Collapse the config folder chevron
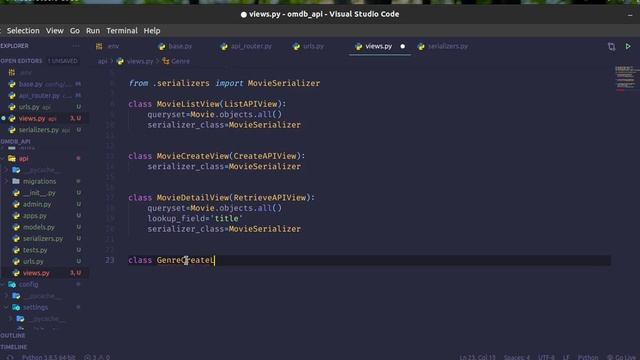The width and height of the screenshot is (640, 360). [3, 284]
